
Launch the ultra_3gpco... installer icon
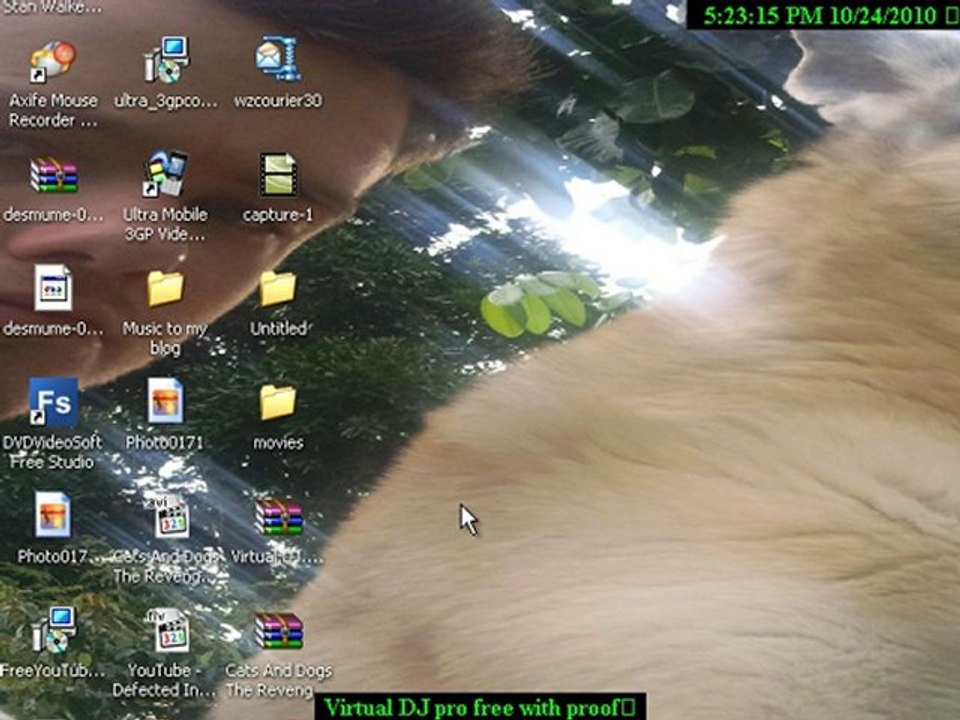[167, 60]
